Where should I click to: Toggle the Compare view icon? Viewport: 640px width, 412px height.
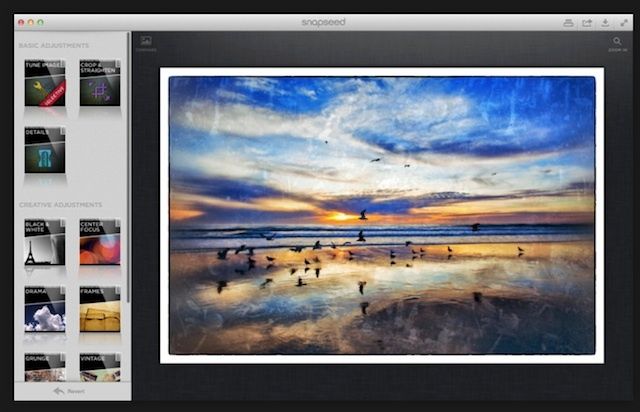coord(146,42)
